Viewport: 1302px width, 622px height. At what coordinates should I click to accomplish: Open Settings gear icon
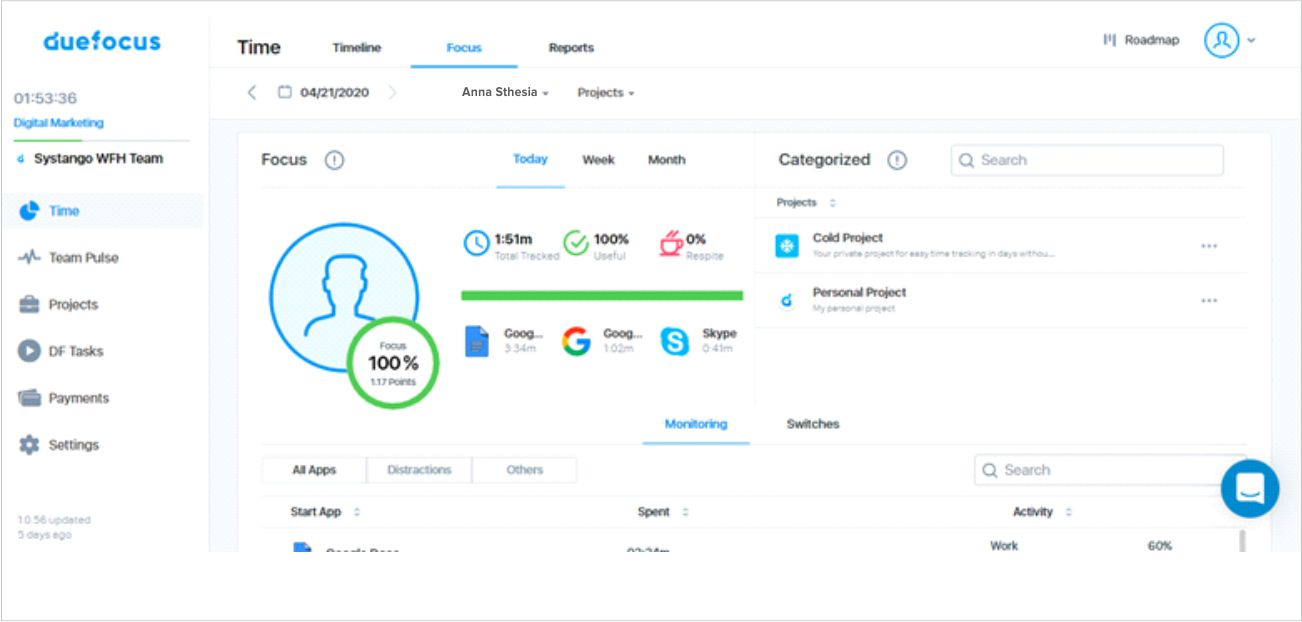[29, 445]
